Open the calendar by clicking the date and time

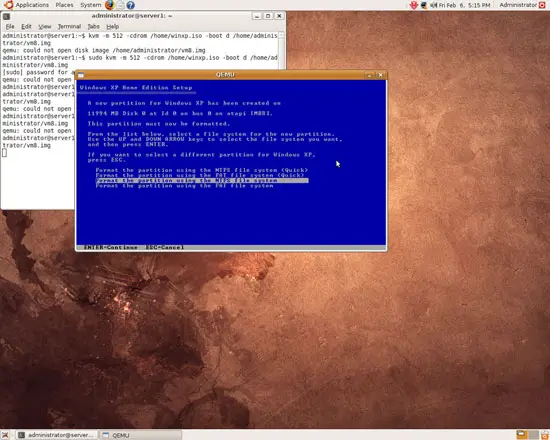(x=464, y=5)
